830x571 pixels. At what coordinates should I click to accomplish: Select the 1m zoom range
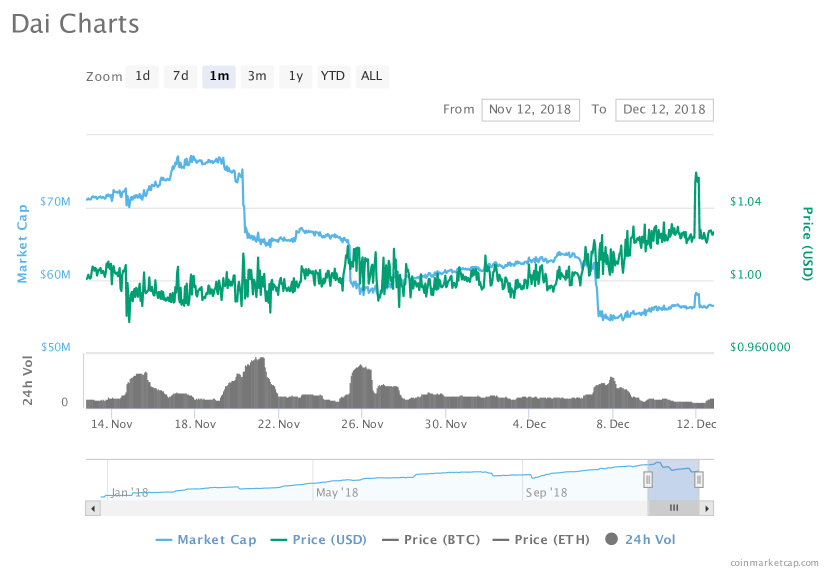click(219, 76)
